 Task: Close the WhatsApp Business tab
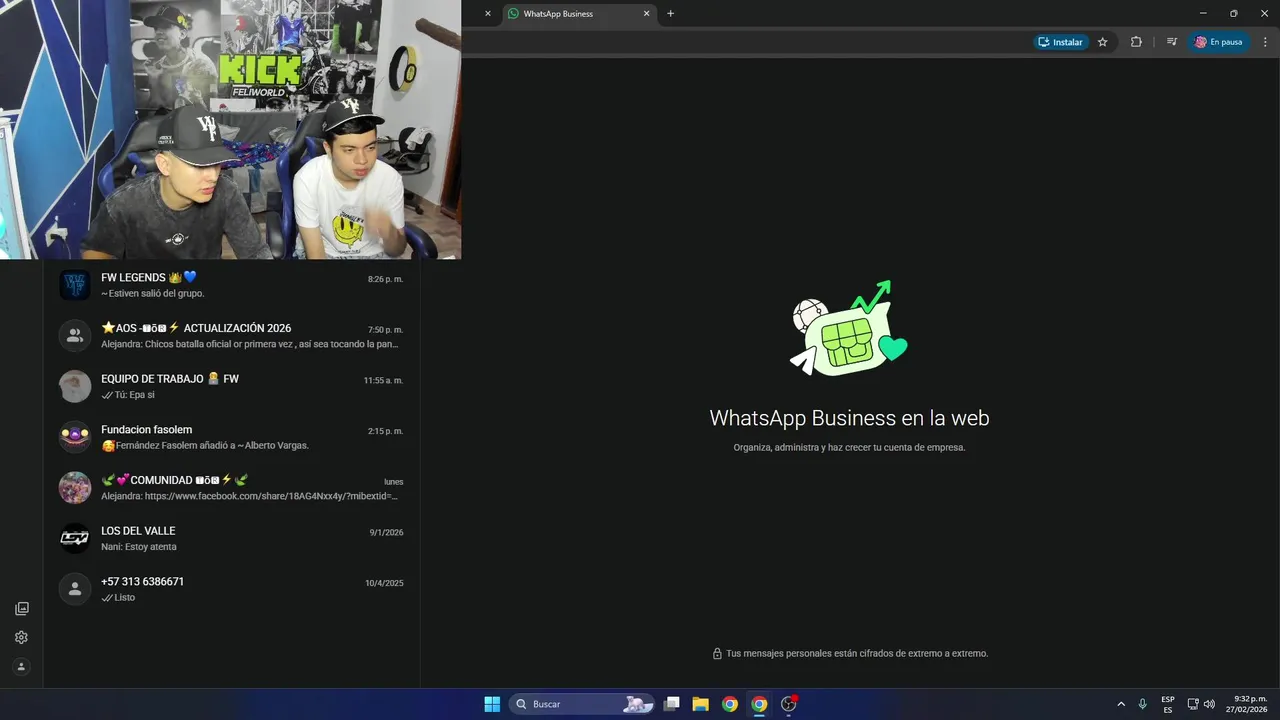pos(646,14)
